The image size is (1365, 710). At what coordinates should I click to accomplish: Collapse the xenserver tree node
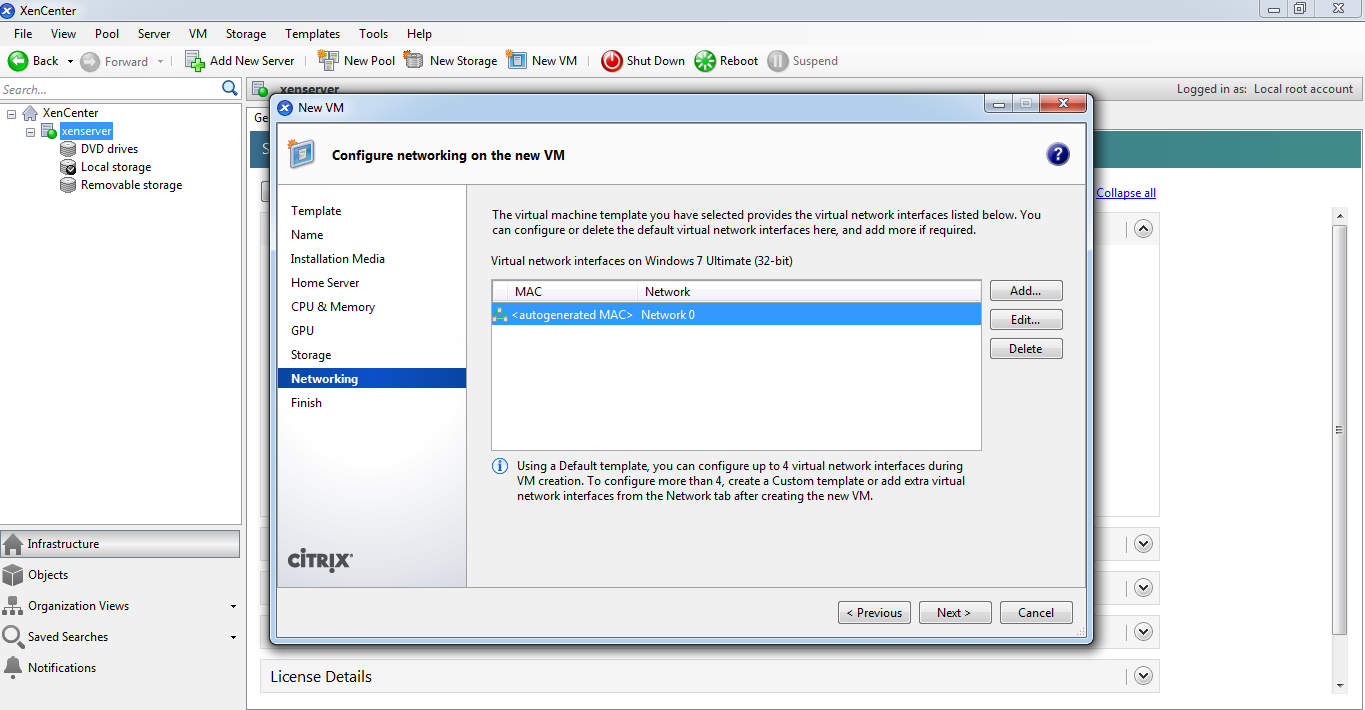[x=30, y=131]
